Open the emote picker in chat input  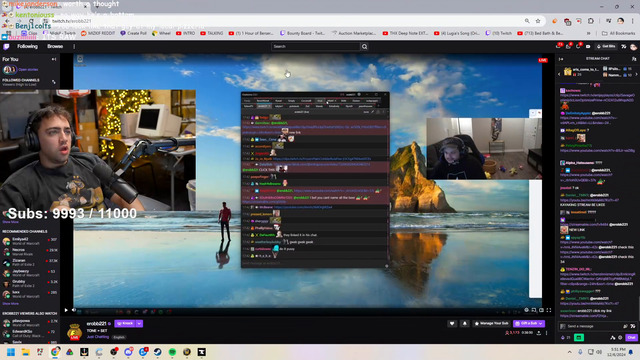click(633, 326)
